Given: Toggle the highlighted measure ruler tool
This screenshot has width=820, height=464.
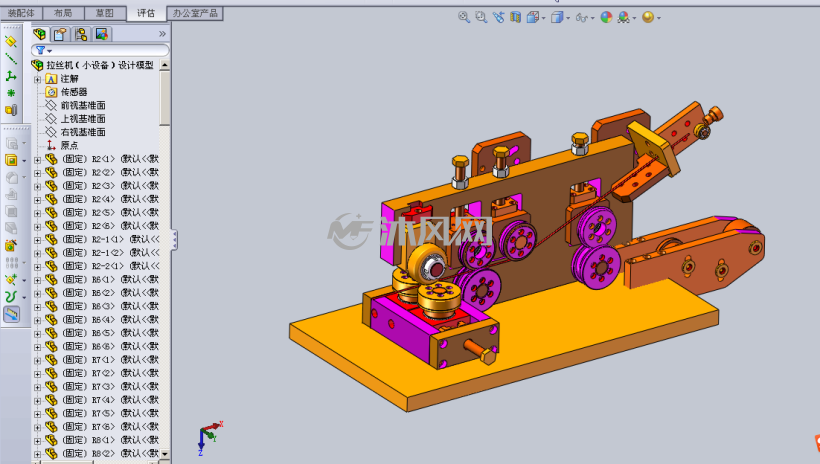Looking at the screenshot, I should tap(12, 314).
